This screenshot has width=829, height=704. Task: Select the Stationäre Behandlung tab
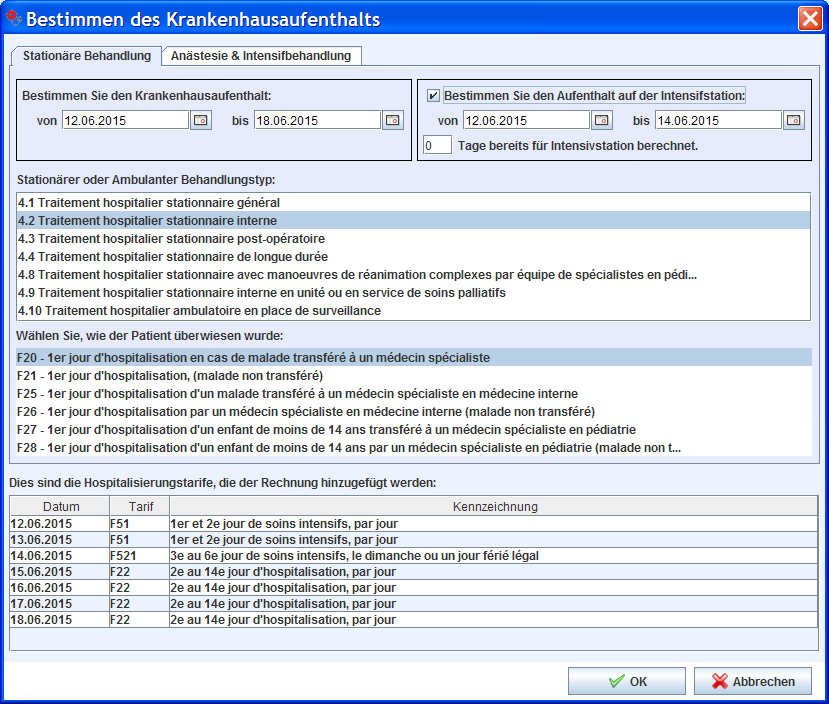tap(87, 56)
